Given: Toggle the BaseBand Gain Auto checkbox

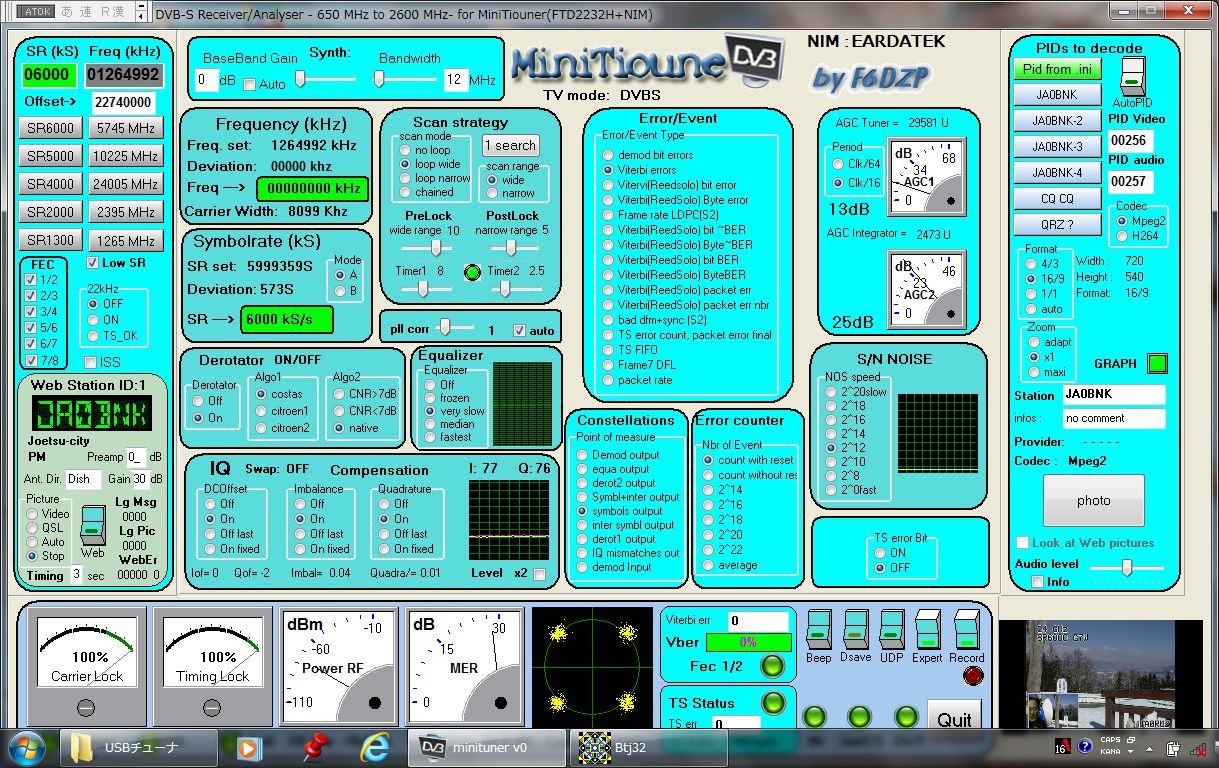Looking at the screenshot, I should click(249, 84).
